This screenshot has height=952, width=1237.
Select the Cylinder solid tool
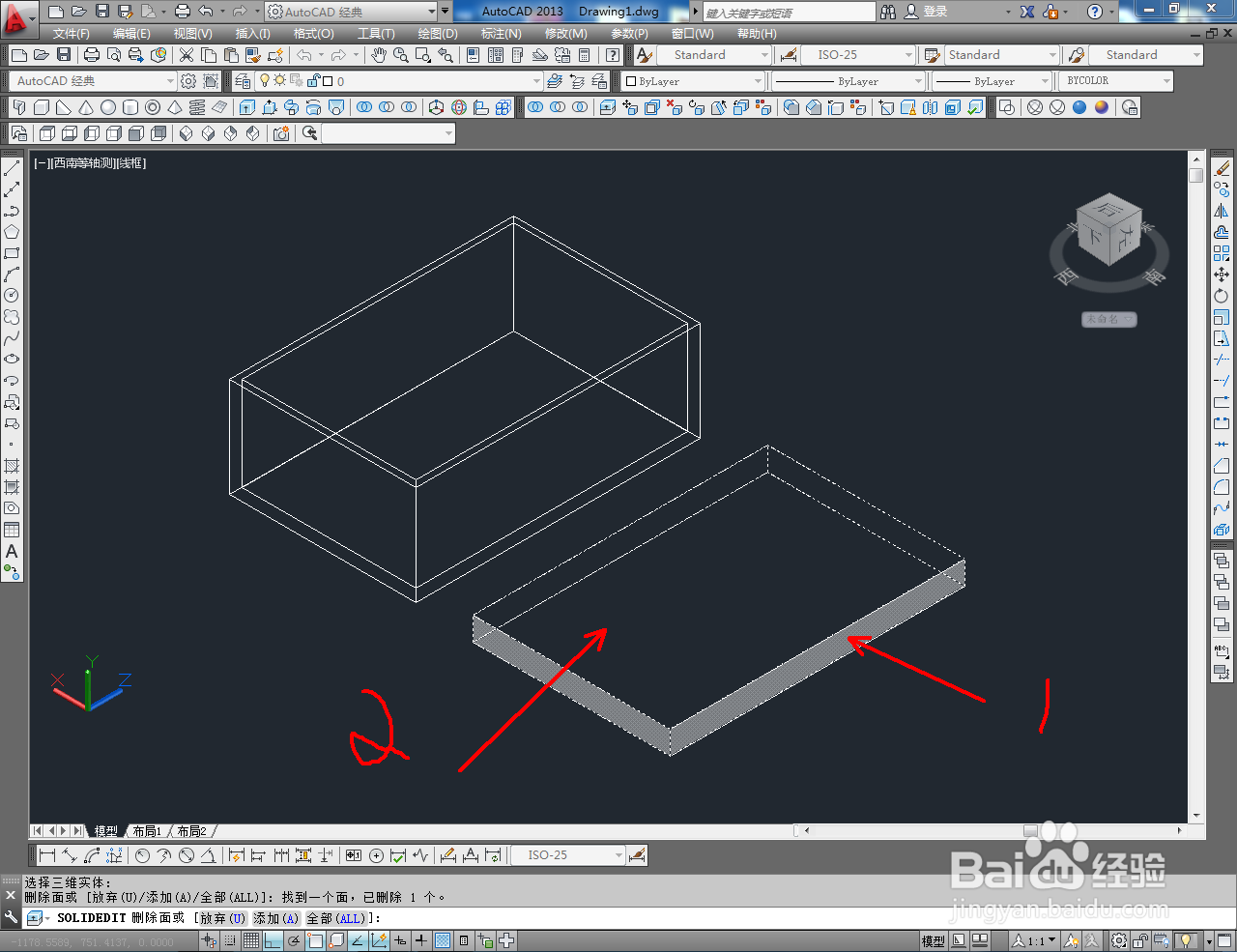pos(130,107)
